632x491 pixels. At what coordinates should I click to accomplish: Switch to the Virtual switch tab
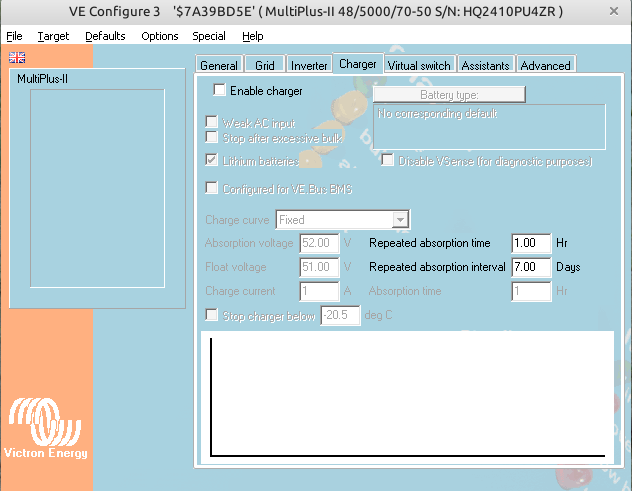click(419, 65)
